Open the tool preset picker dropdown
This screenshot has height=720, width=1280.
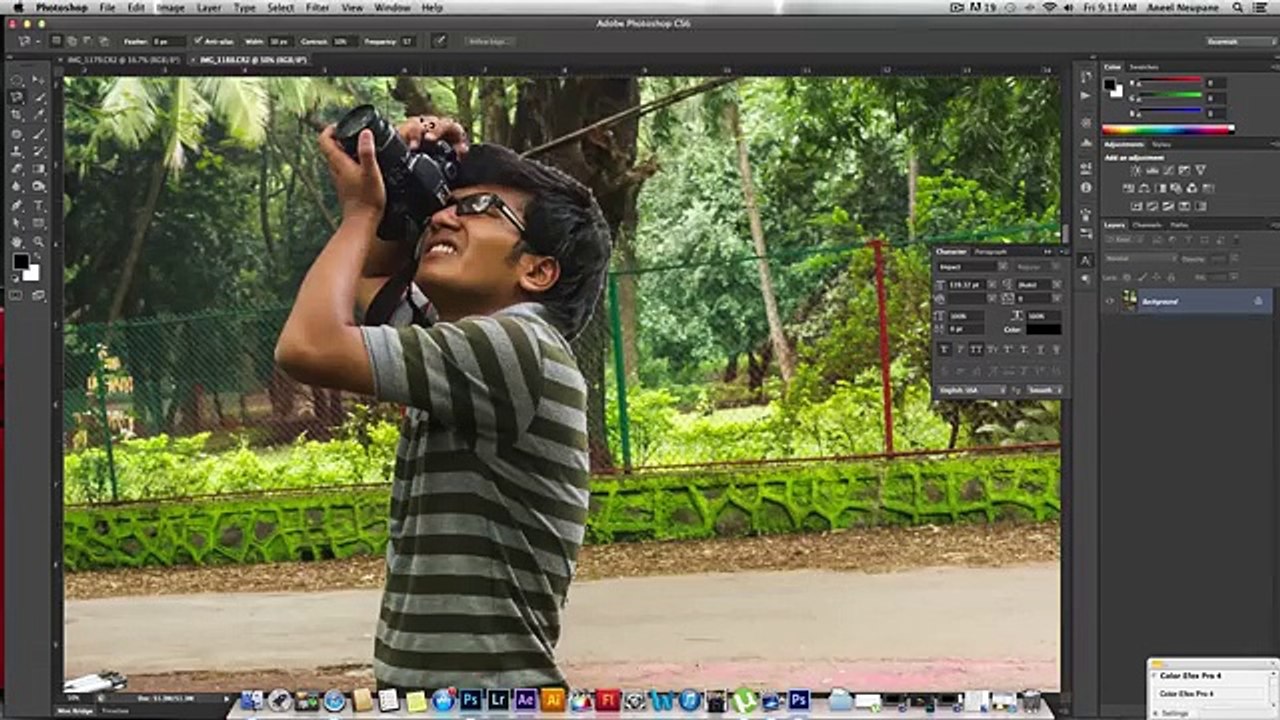click(x=27, y=41)
